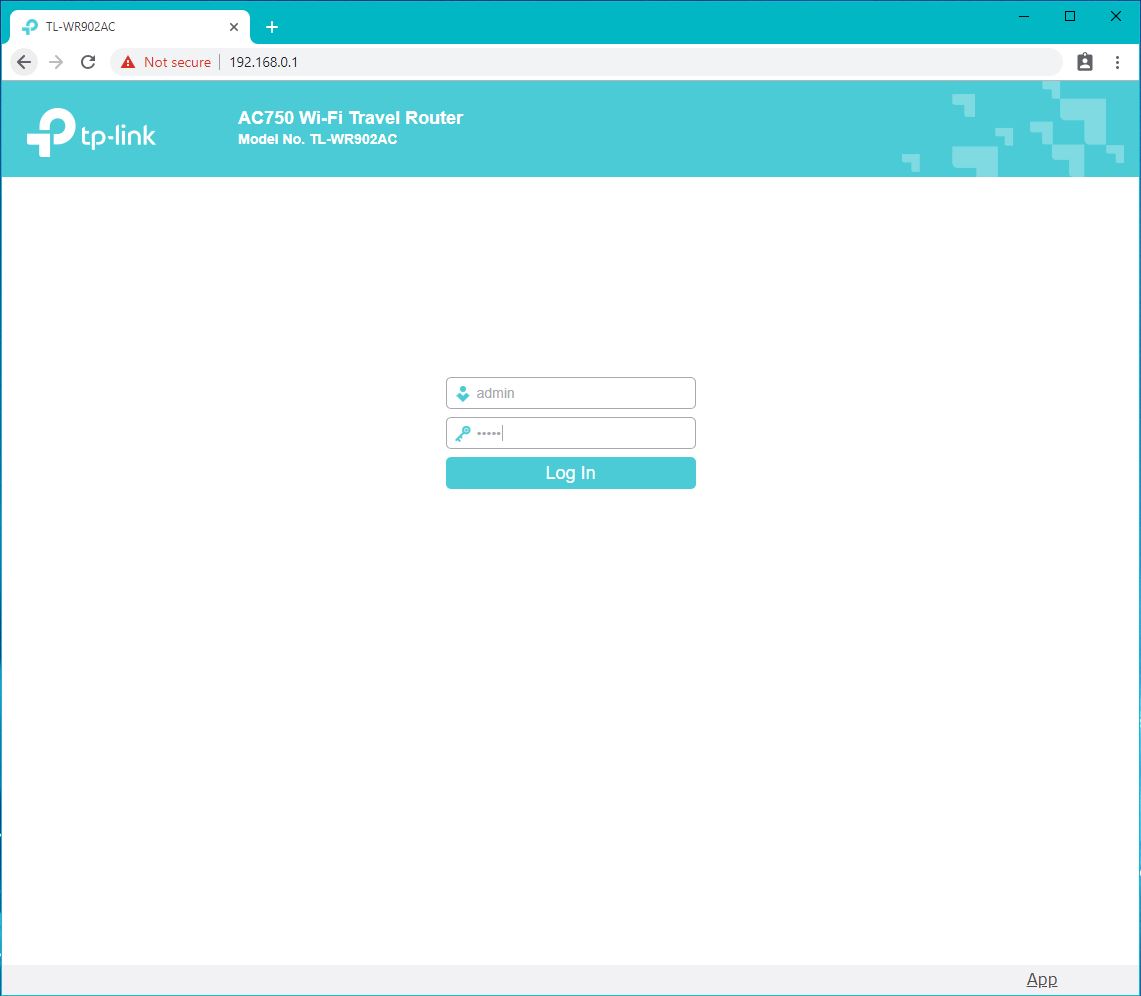
Task: Open a new browser tab
Action: [272, 28]
